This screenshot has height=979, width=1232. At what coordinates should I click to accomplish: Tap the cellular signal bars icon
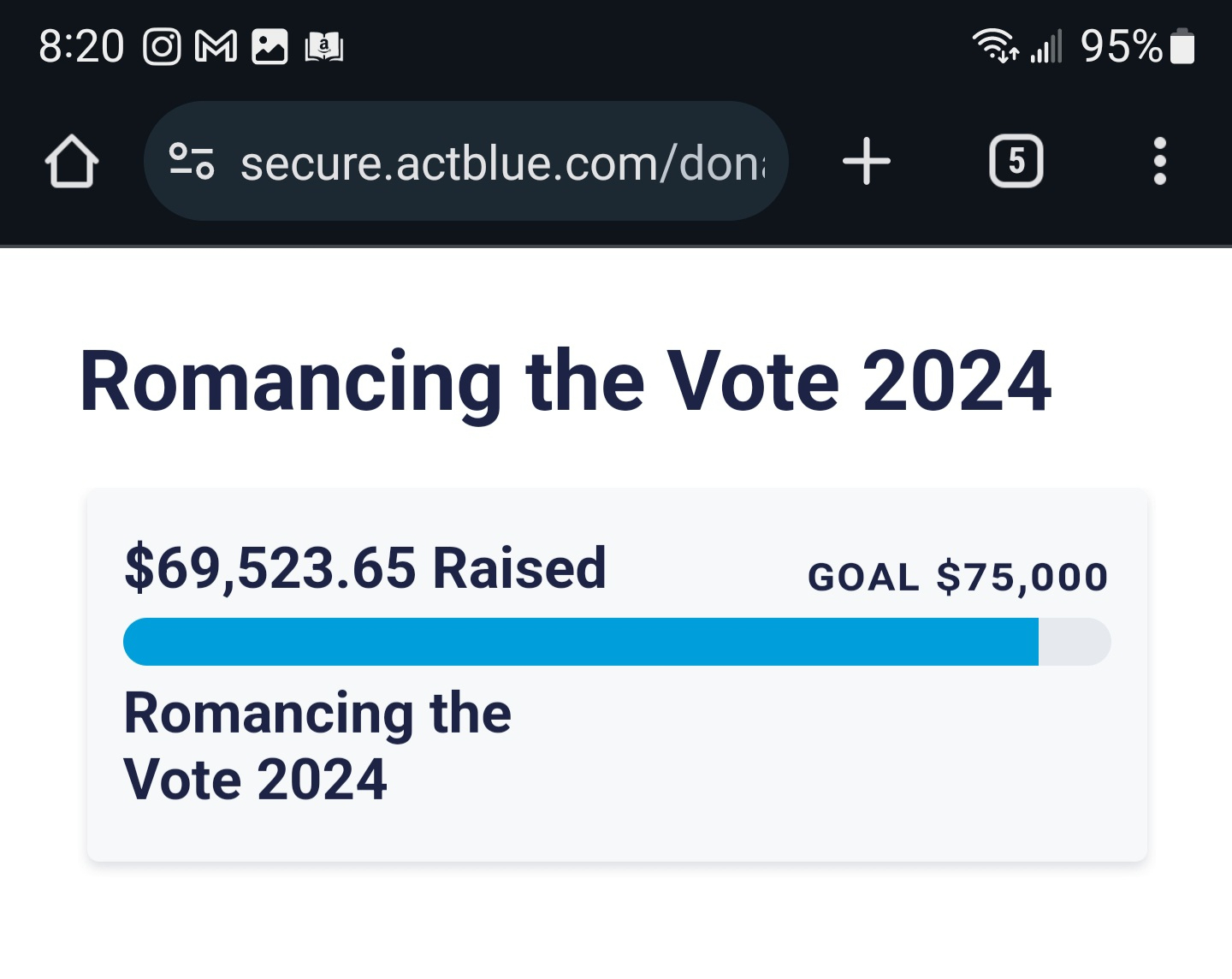(x=1046, y=46)
